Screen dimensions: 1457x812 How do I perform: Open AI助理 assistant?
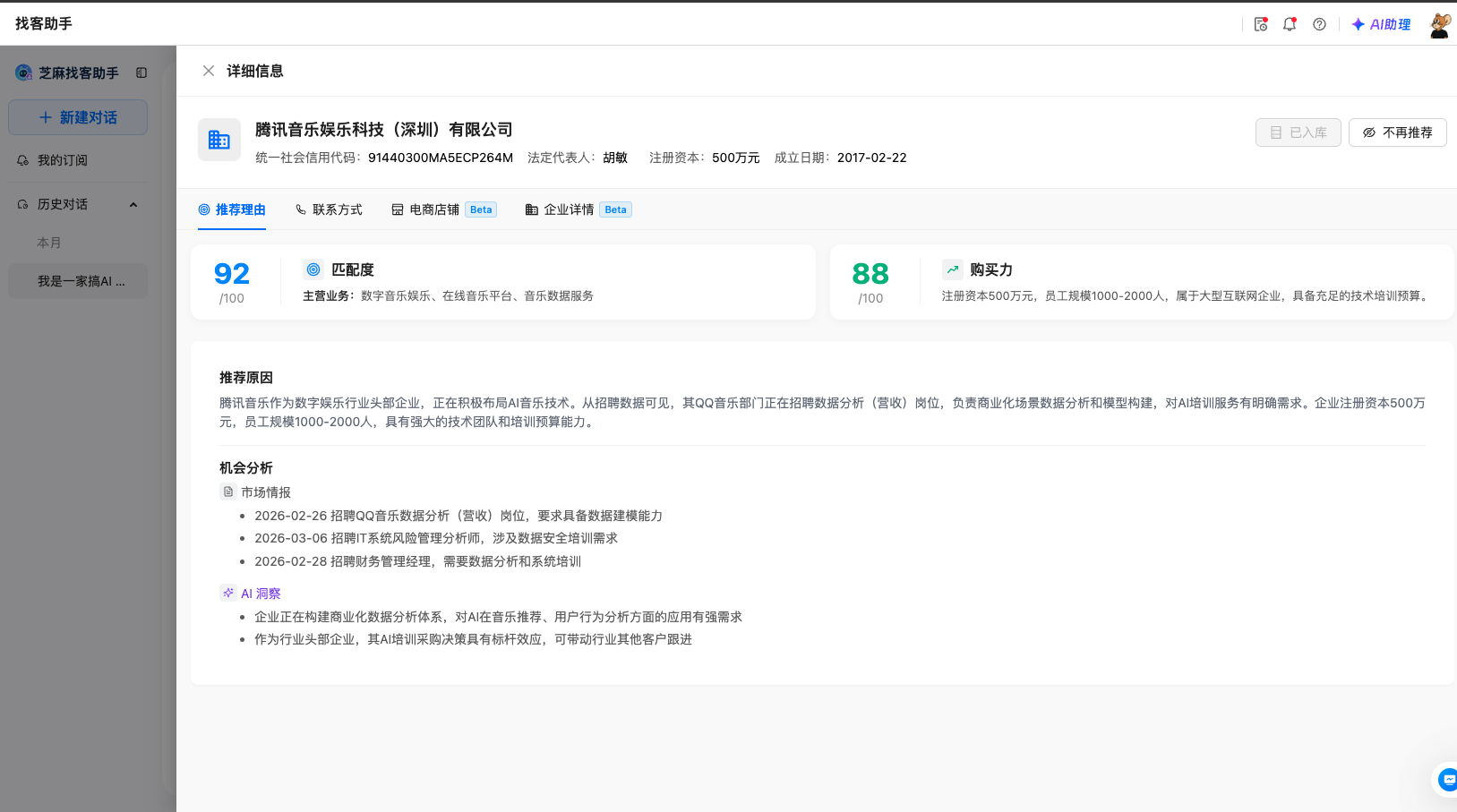pyautogui.click(x=1381, y=24)
